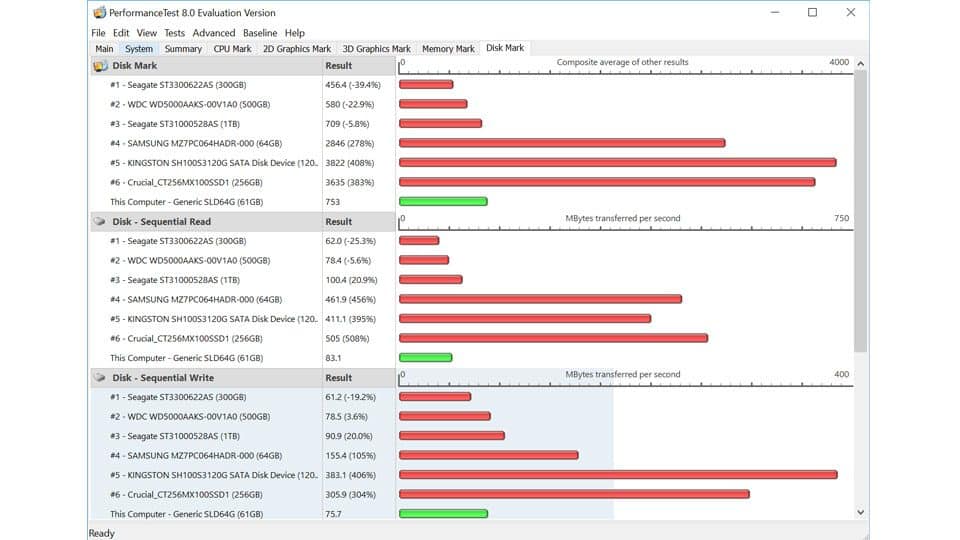Image resolution: width=960 pixels, height=540 pixels.
Task: Open the Tests menu
Action: [x=174, y=33]
